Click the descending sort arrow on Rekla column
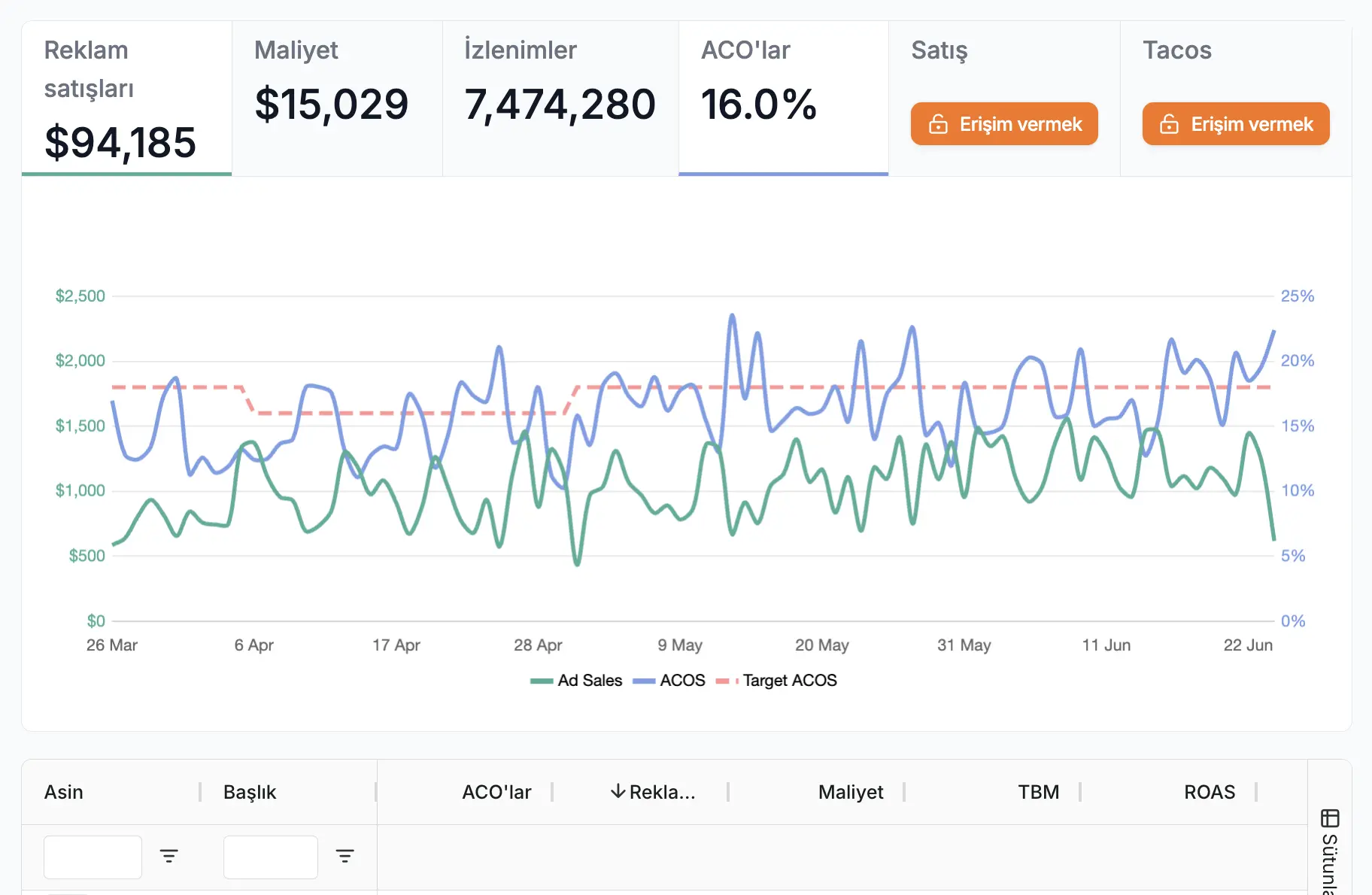The height and width of the screenshot is (895, 1372). coord(618,791)
